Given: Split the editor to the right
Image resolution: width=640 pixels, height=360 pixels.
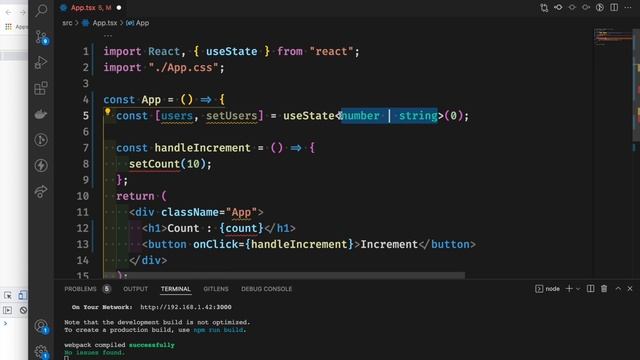Looking at the screenshot, I should pos(614,7).
